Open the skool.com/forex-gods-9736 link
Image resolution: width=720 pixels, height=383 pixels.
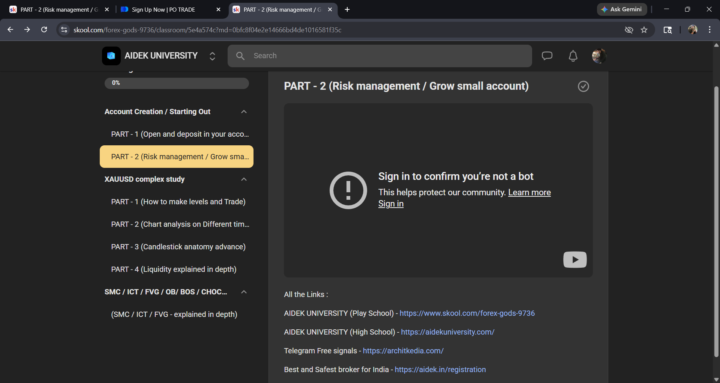pos(467,313)
